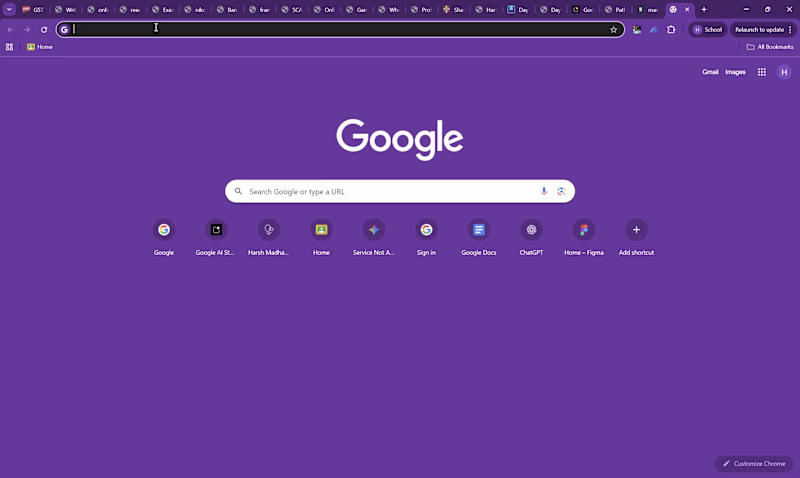The width and height of the screenshot is (800, 478).
Task: Start voice search with microphone icon
Action: (x=544, y=191)
